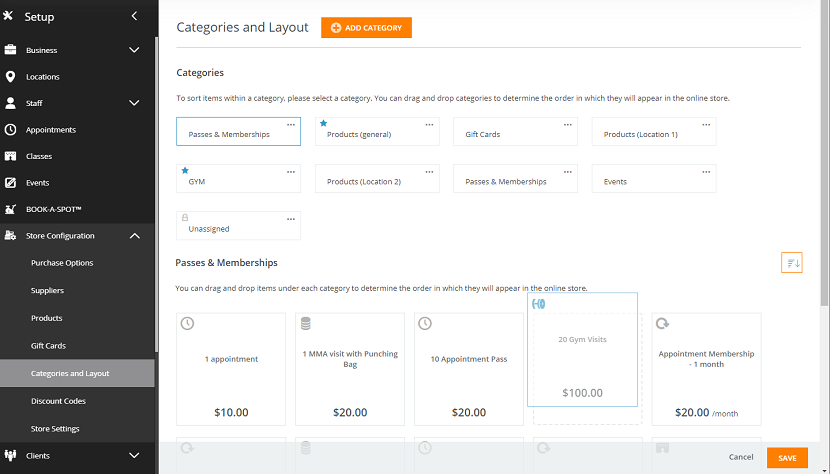This screenshot has width=830, height=474.
Task: Expand the Business menu chevron
Action: pyautogui.click(x=134, y=50)
